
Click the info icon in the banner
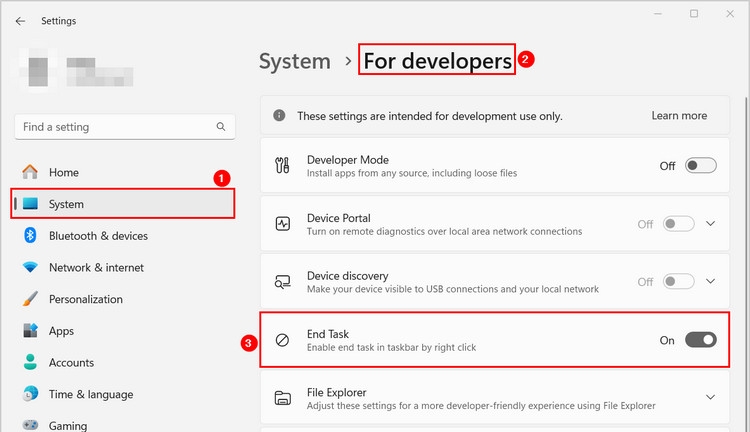(x=279, y=115)
